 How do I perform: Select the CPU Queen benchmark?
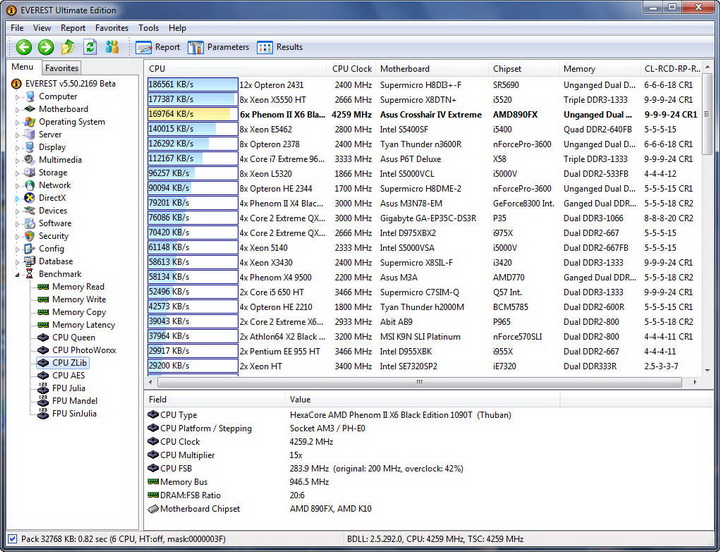tap(73, 337)
